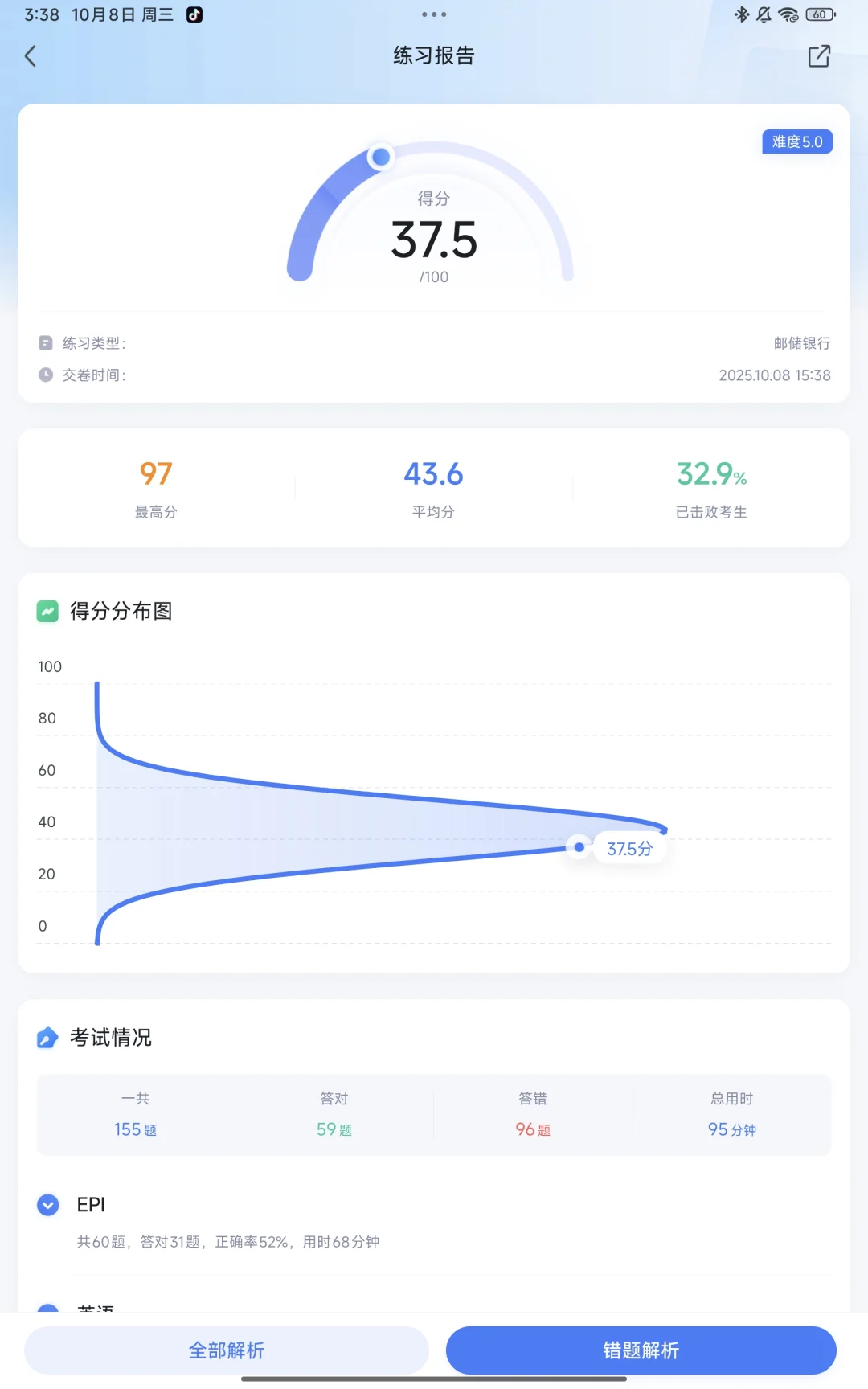Tap the 37.5分 marker on distribution chart

pos(629,849)
